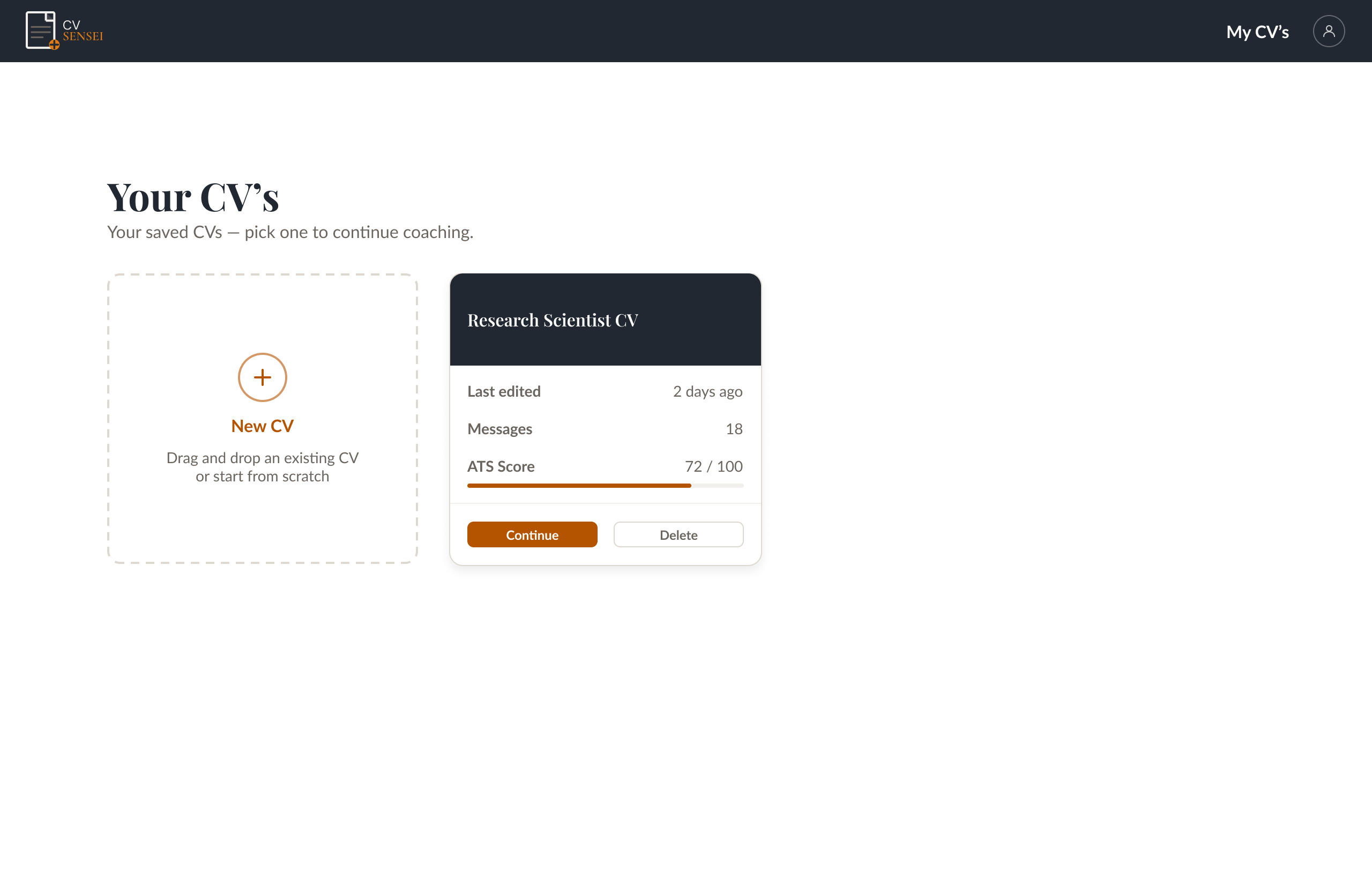
Task: Click the drag-and-drop CV upload area
Action: 262,418
